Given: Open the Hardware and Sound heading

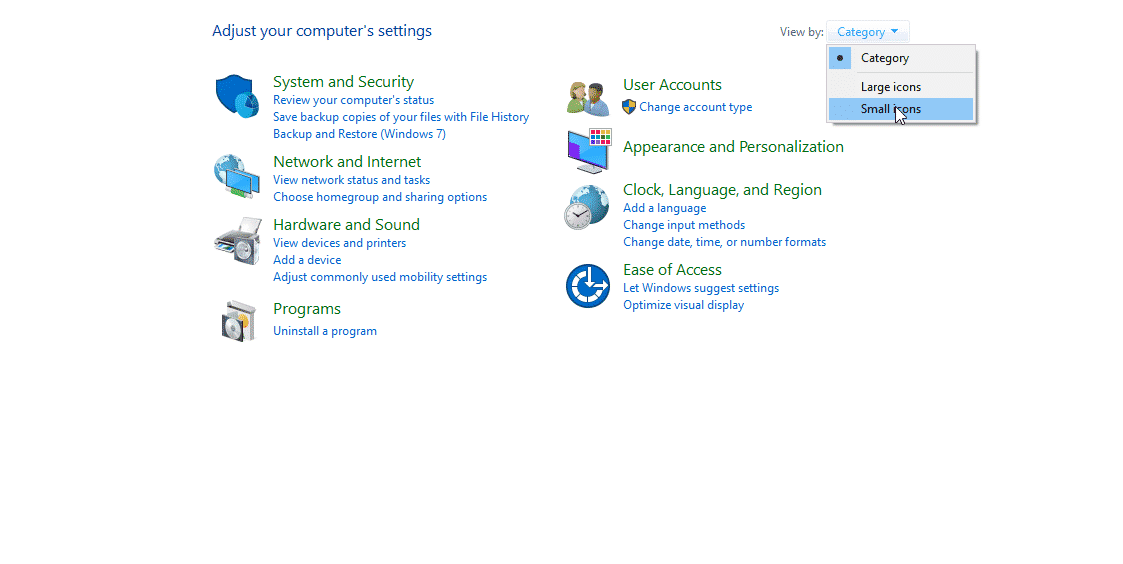Looking at the screenshot, I should (x=346, y=224).
